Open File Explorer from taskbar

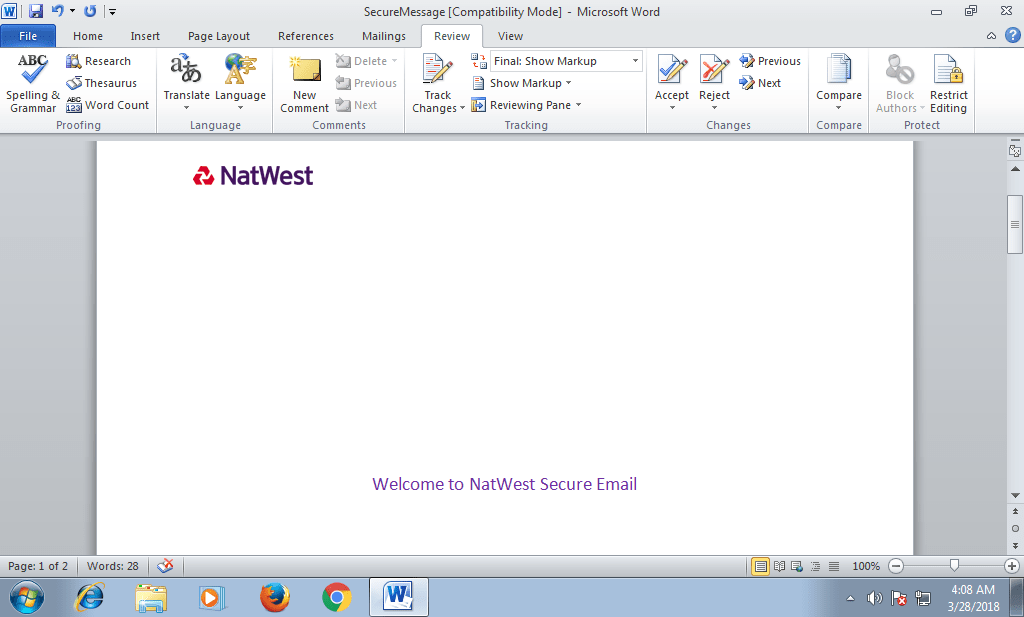(151, 597)
